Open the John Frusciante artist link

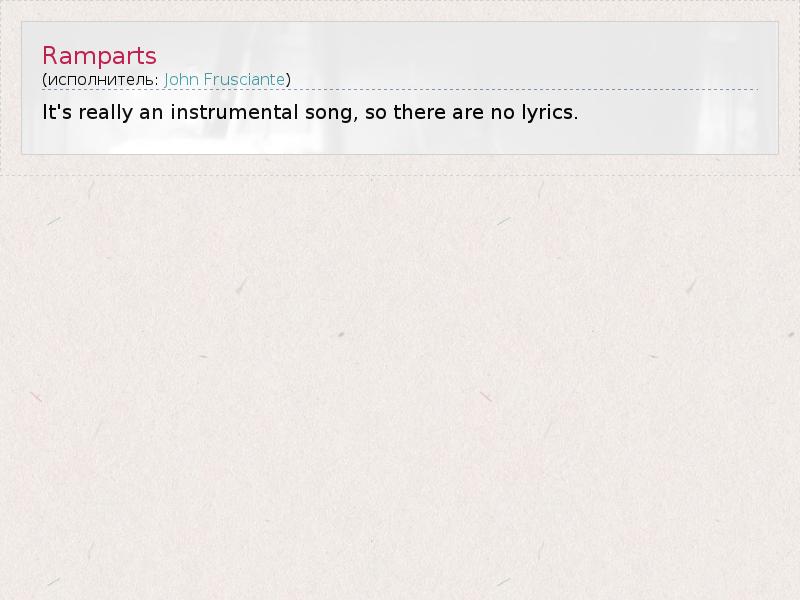(x=224, y=79)
